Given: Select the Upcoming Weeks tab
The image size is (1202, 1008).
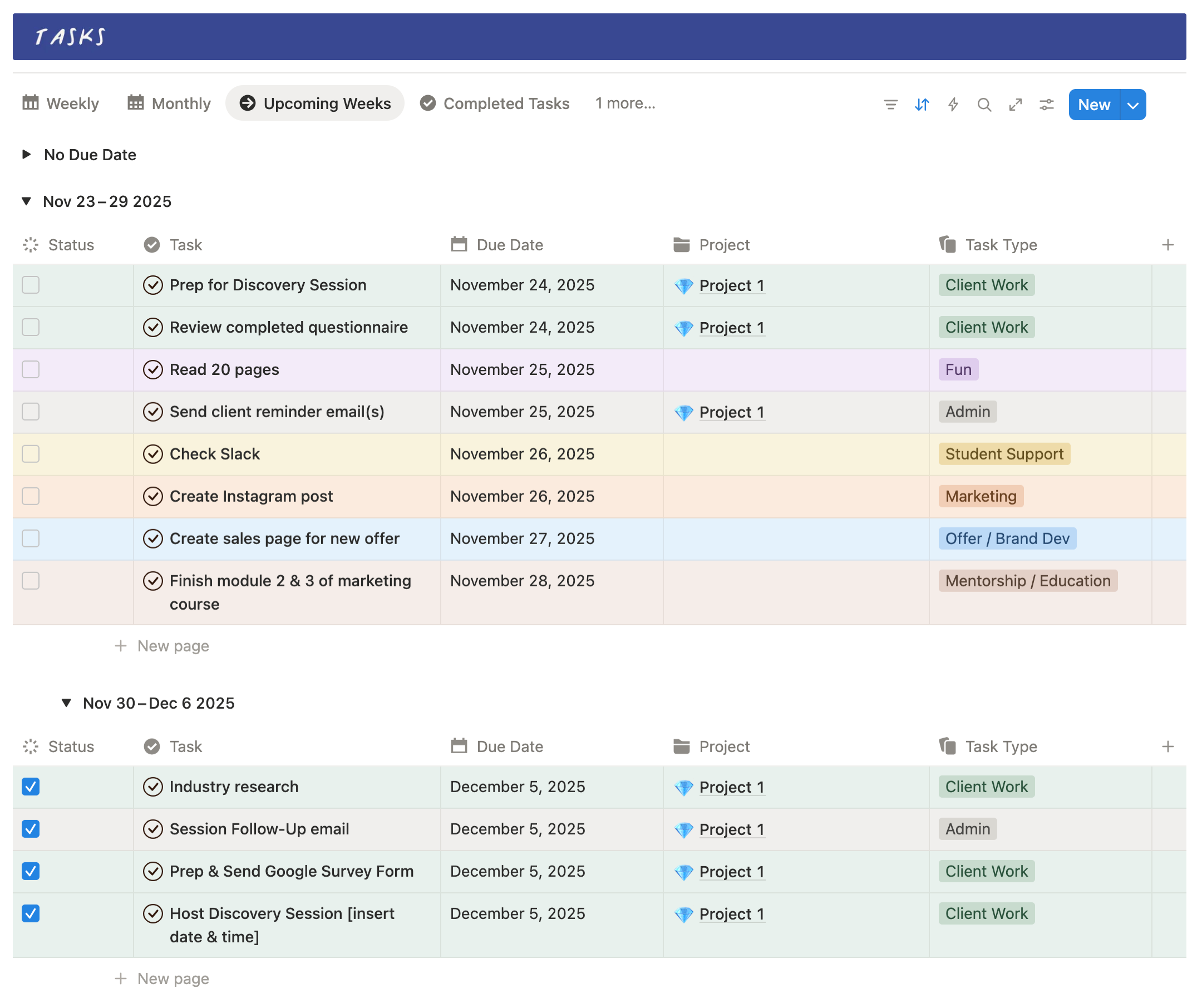Looking at the screenshot, I should pos(315,103).
